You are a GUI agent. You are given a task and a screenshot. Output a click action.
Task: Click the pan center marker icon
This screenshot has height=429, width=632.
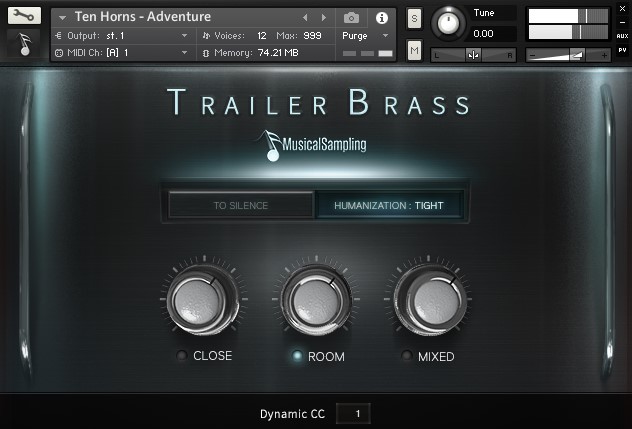click(474, 55)
